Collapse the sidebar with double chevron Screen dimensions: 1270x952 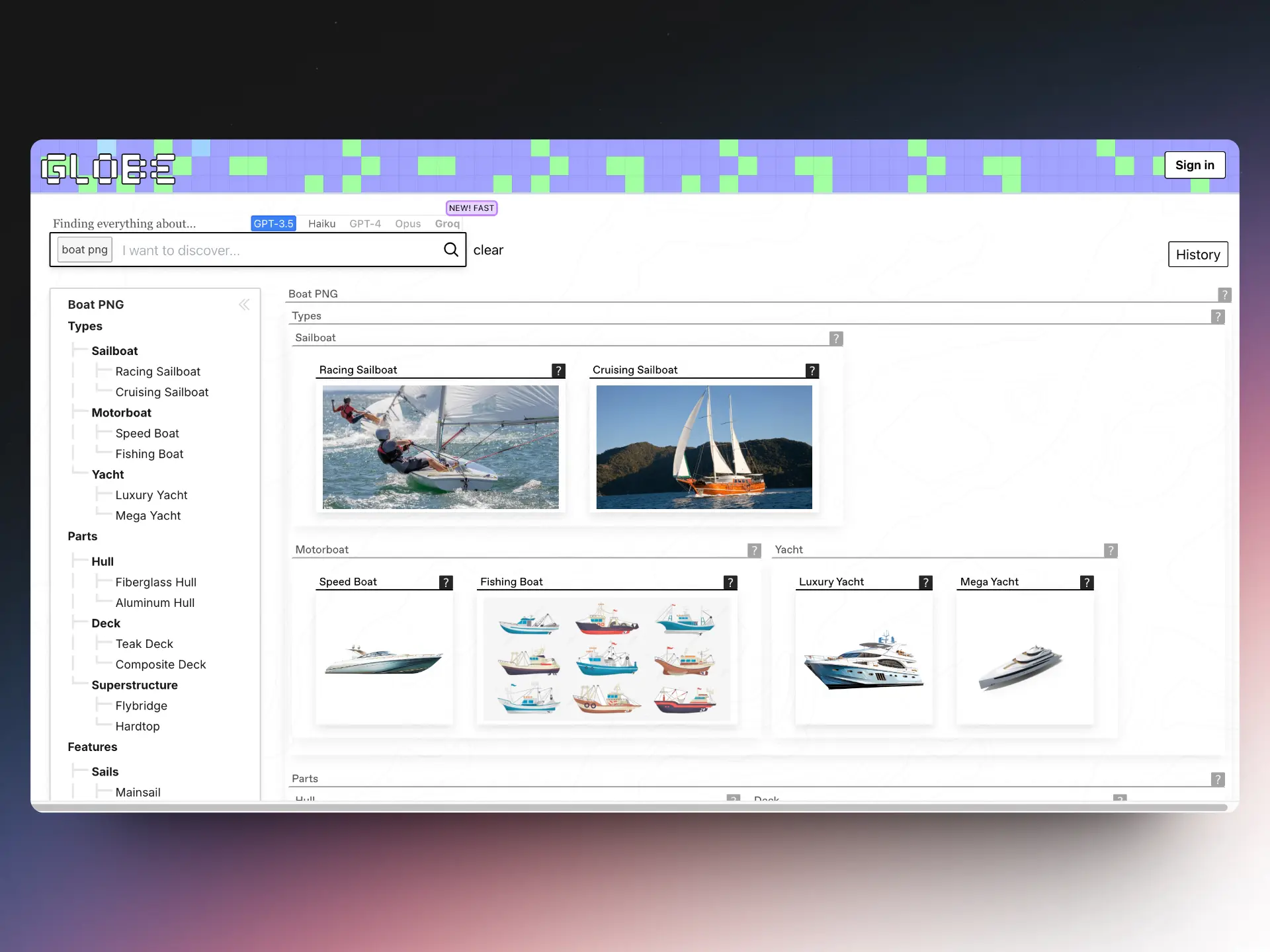[x=244, y=305]
